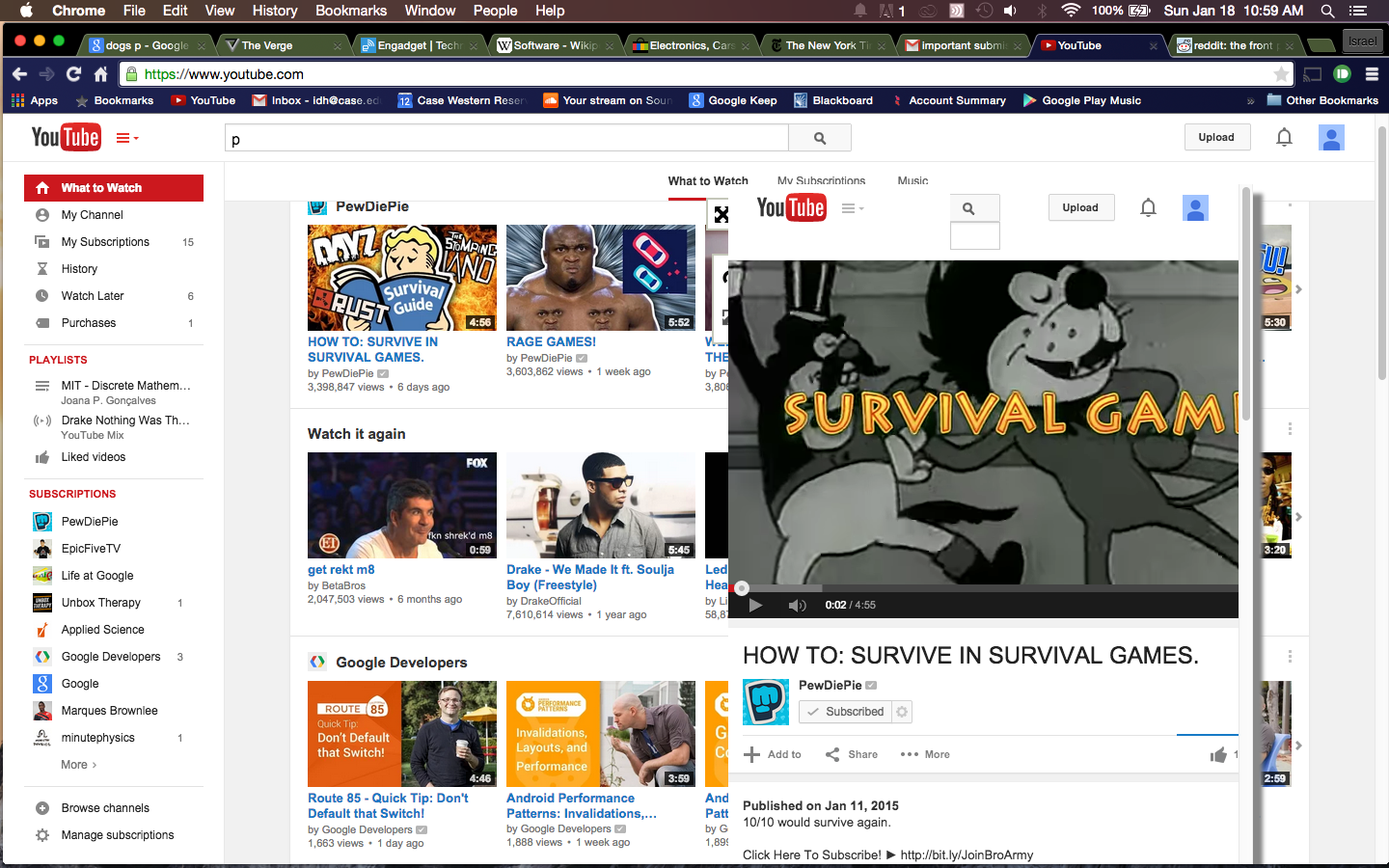
Task: Open History menu in macOS menu bar
Action: tap(275, 11)
